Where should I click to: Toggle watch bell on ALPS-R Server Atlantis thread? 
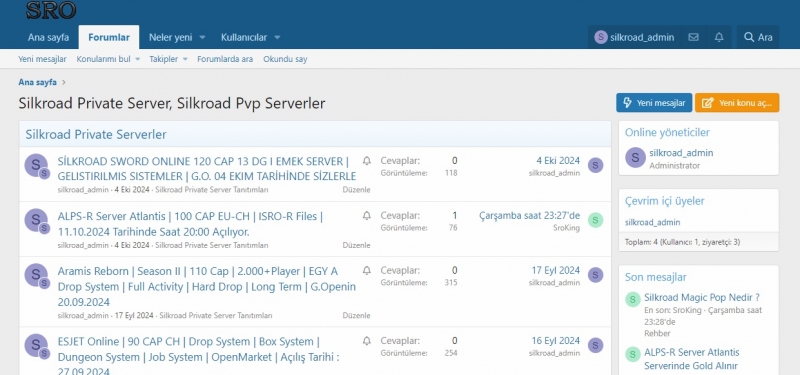(x=366, y=215)
